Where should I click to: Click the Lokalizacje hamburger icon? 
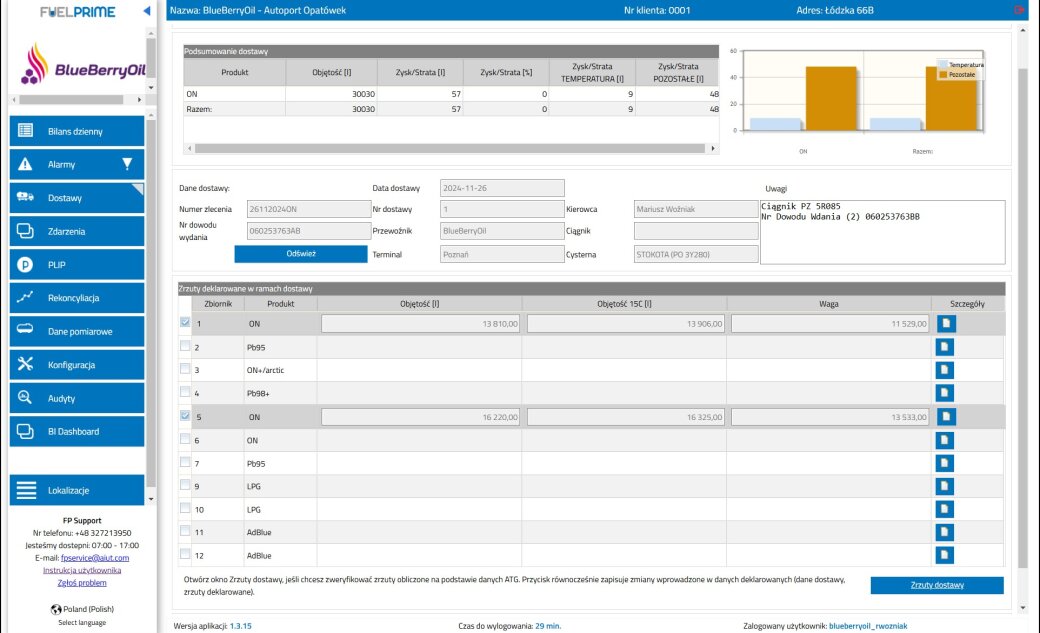[x=27, y=490]
